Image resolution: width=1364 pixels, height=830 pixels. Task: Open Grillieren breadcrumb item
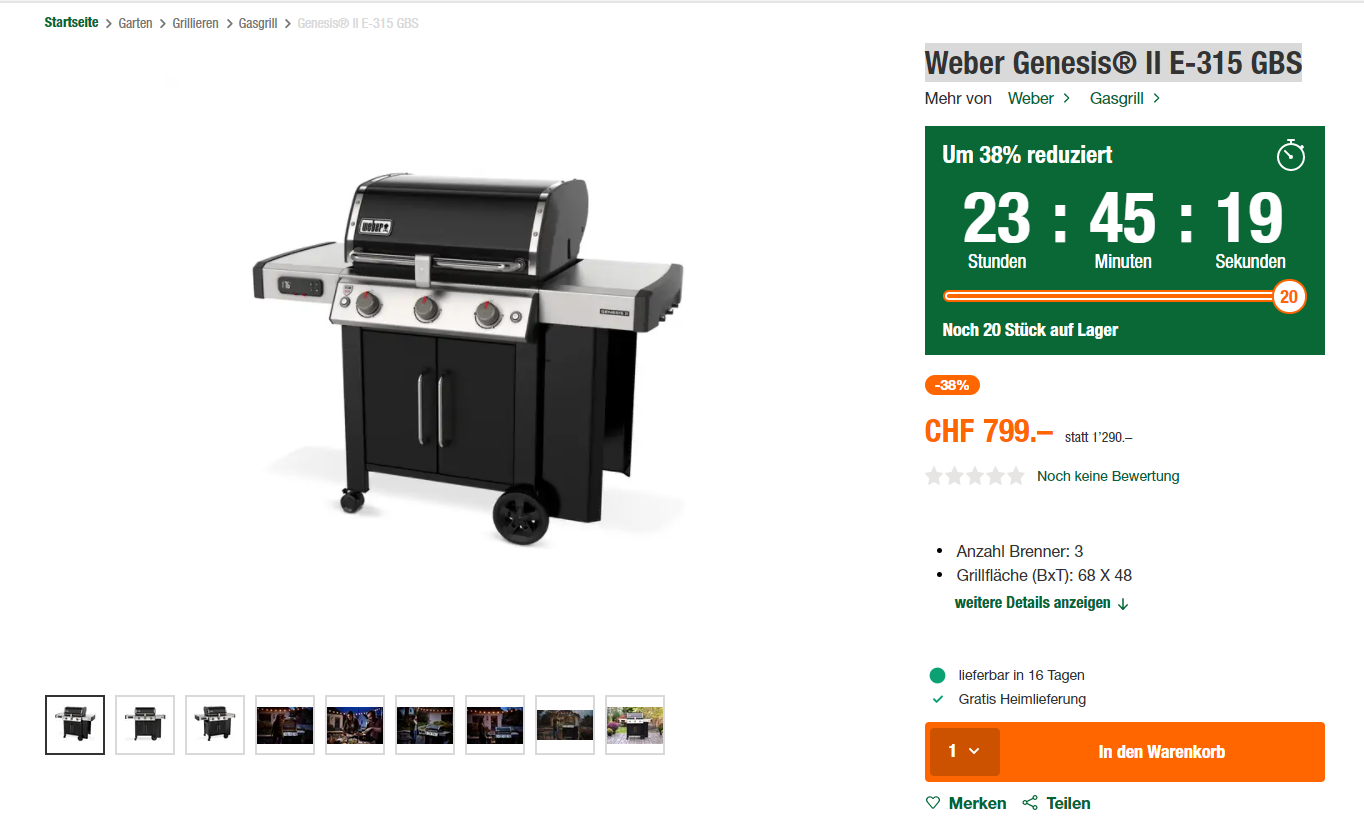[x=195, y=23]
